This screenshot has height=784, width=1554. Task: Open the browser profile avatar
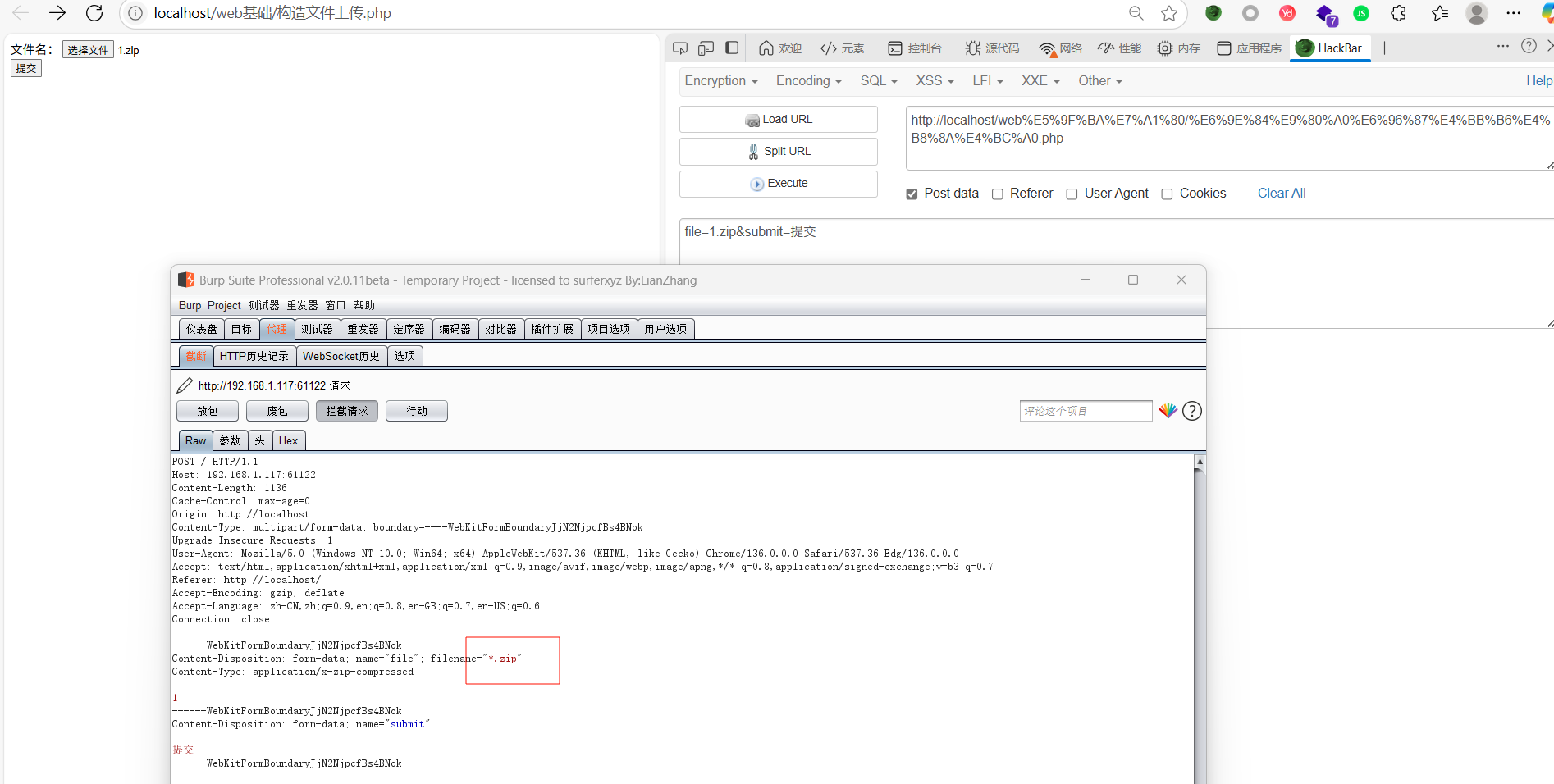click(1477, 13)
